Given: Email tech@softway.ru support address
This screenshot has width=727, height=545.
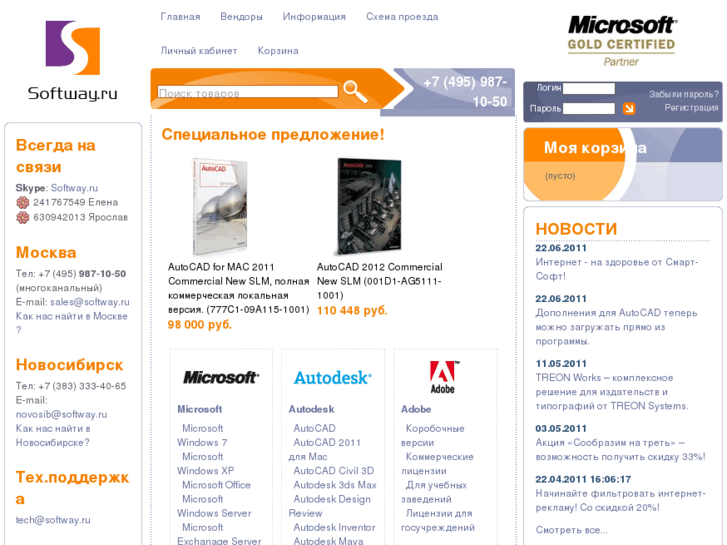Looking at the screenshot, I should (53, 520).
